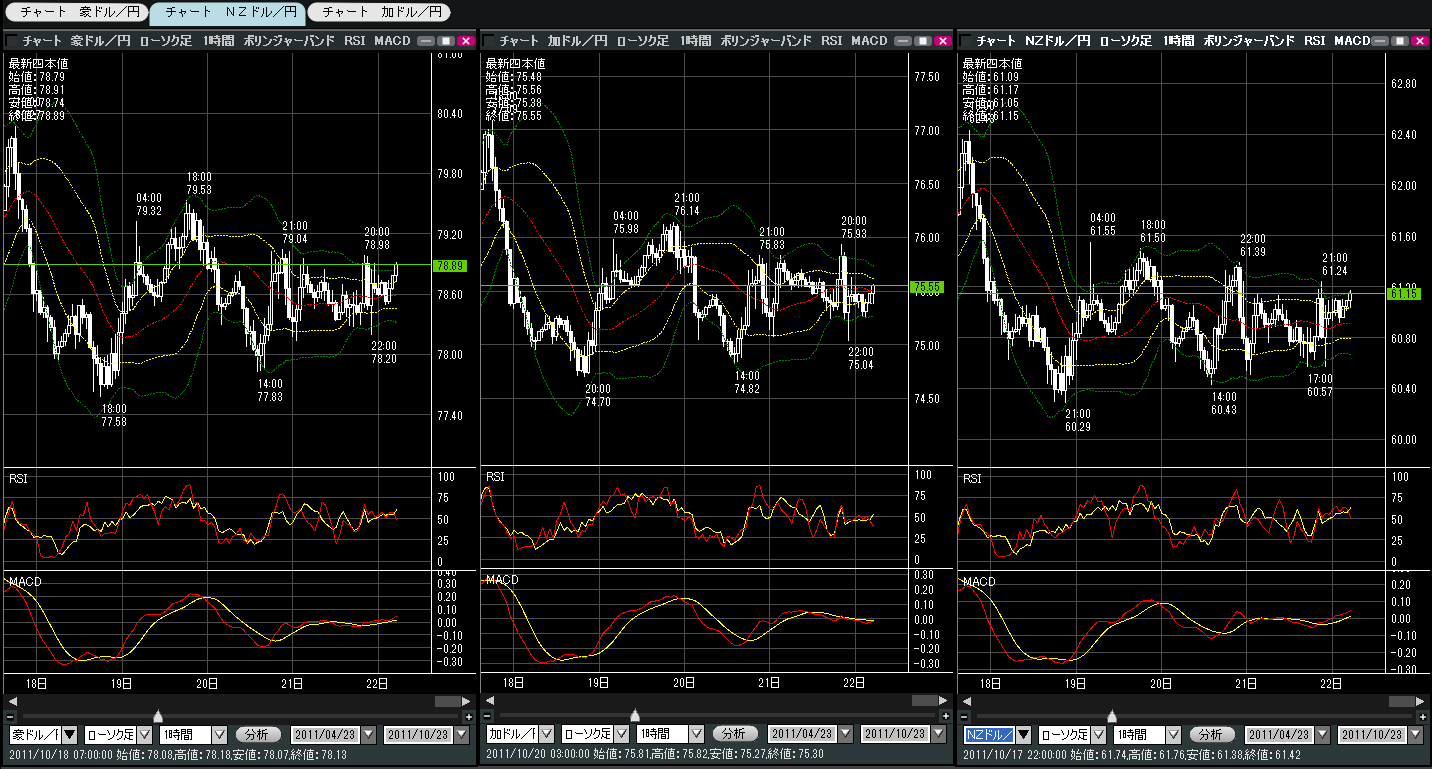The image size is (1432, 769).
Task: Click the zoom-out minus icon under 豪ドル/円 chart
Action: [x=11, y=716]
